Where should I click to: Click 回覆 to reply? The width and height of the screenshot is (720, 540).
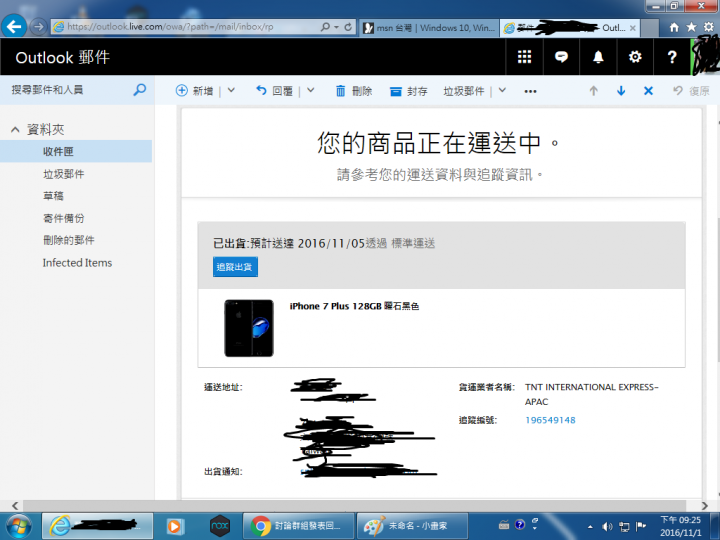[274, 91]
